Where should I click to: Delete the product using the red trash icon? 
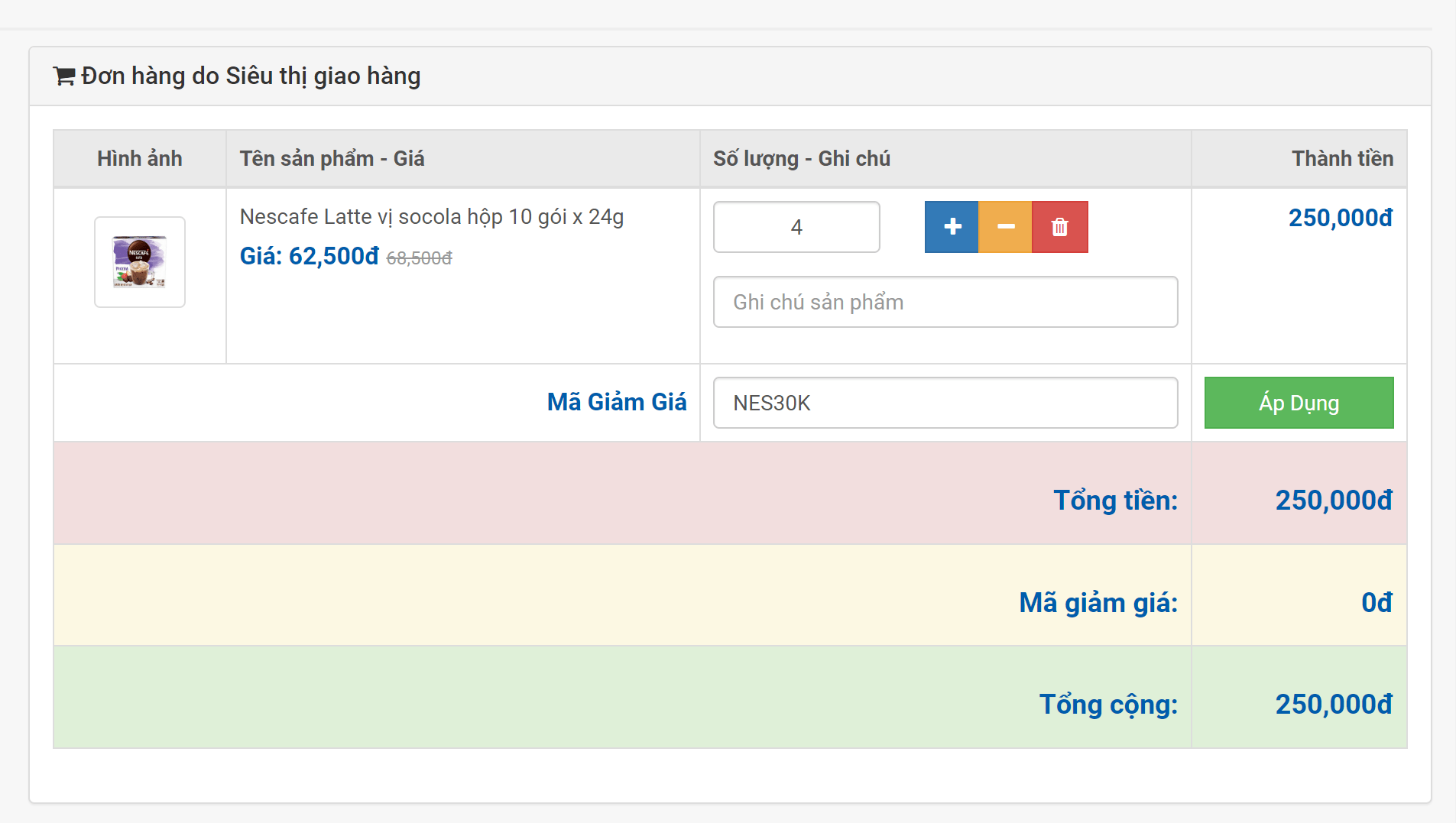(1059, 227)
